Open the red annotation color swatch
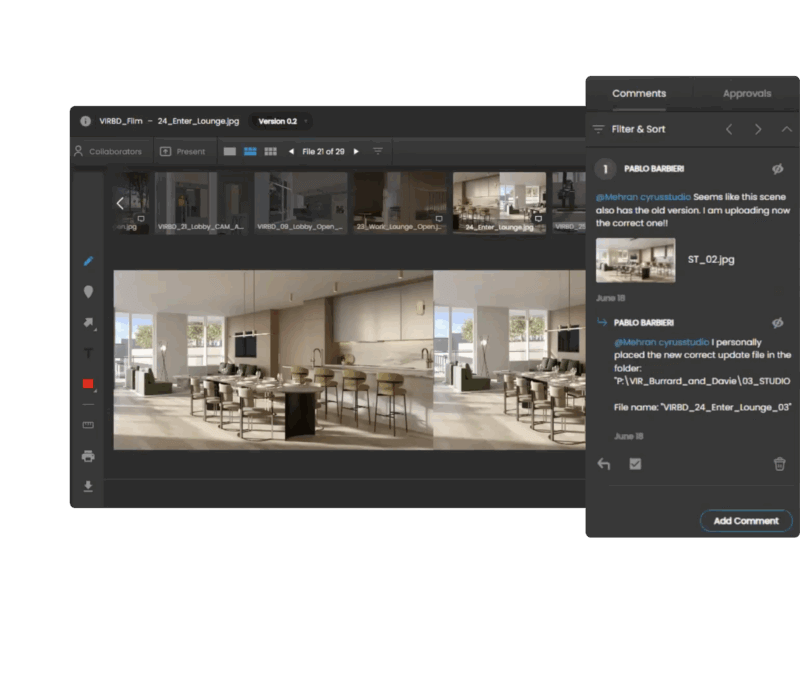The height and width of the screenshot is (674, 800). coord(88,384)
